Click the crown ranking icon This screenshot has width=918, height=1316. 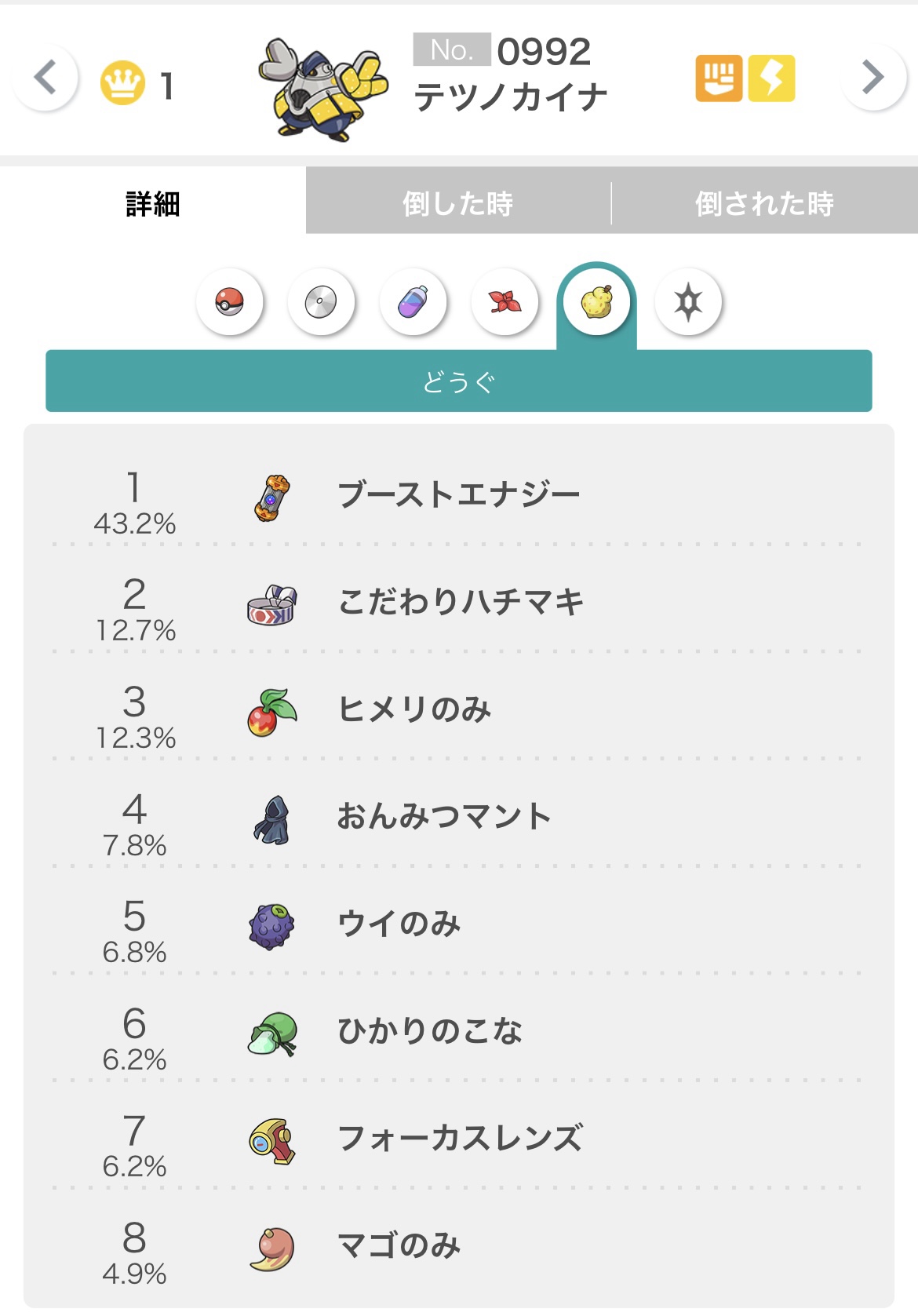click(122, 82)
